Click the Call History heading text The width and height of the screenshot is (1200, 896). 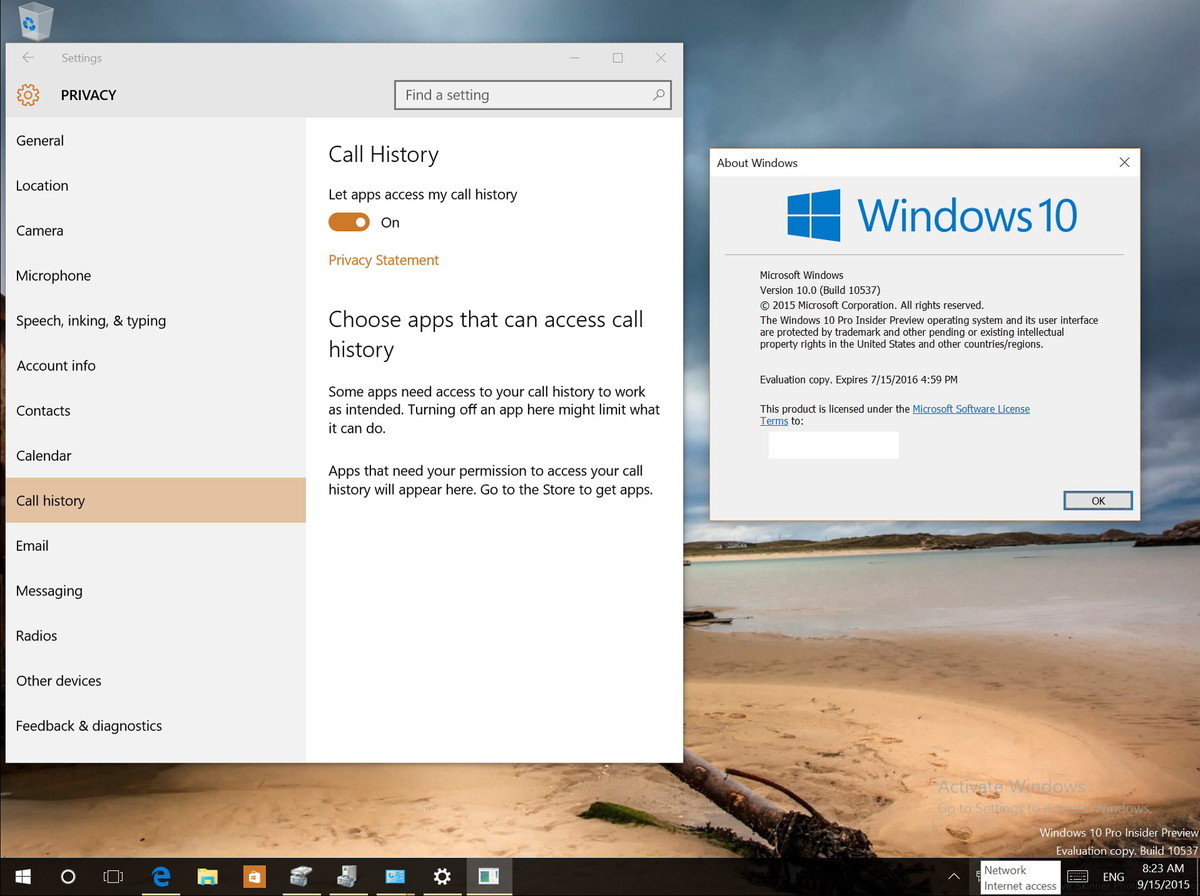(x=384, y=154)
